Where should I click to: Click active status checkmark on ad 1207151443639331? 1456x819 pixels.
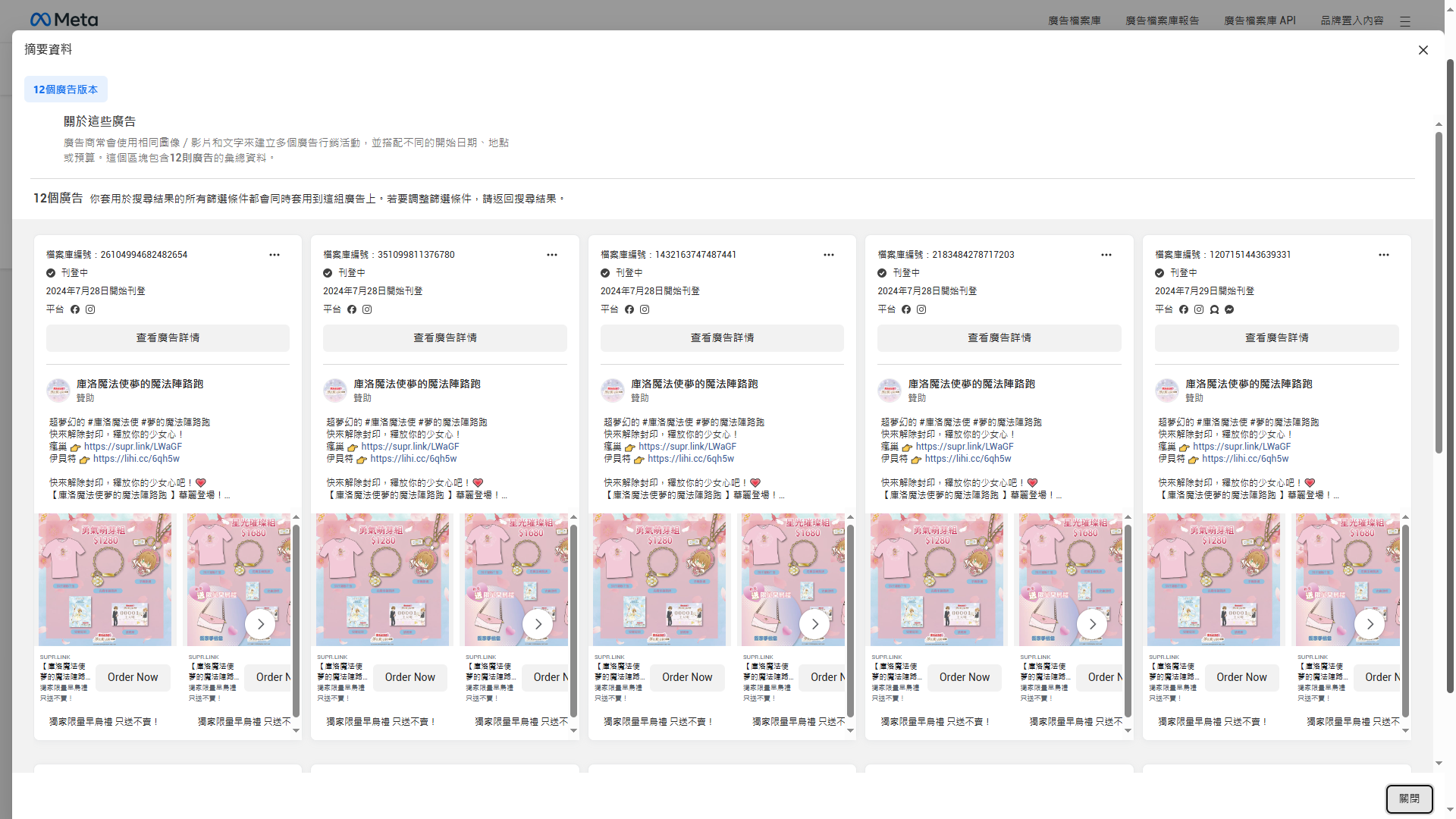[x=1159, y=273]
